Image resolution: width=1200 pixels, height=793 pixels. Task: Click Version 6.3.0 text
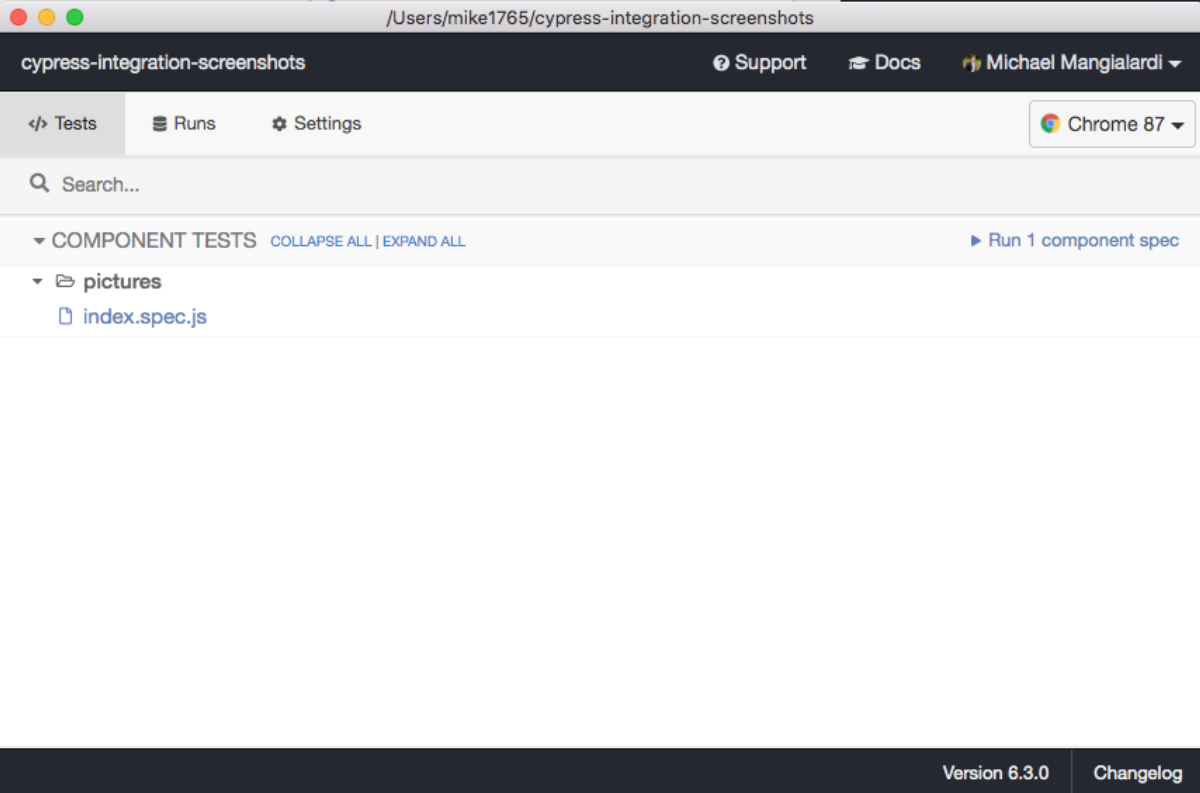pos(995,772)
